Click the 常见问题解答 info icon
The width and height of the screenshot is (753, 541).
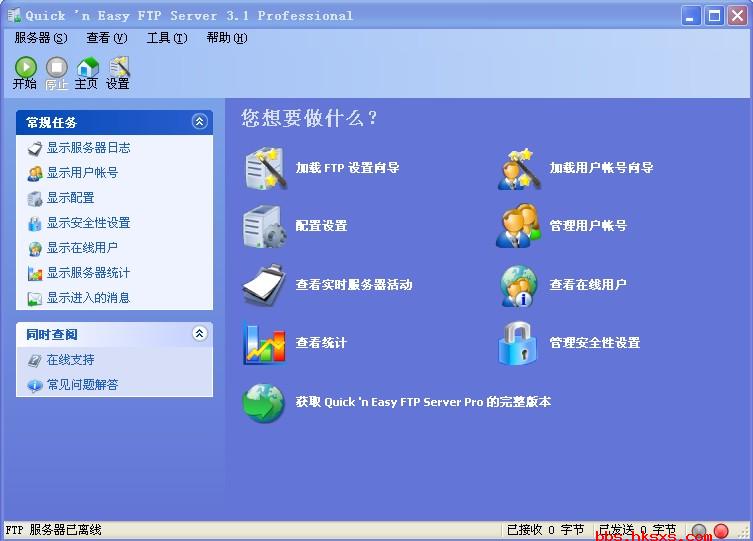click(x=35, y=385)
